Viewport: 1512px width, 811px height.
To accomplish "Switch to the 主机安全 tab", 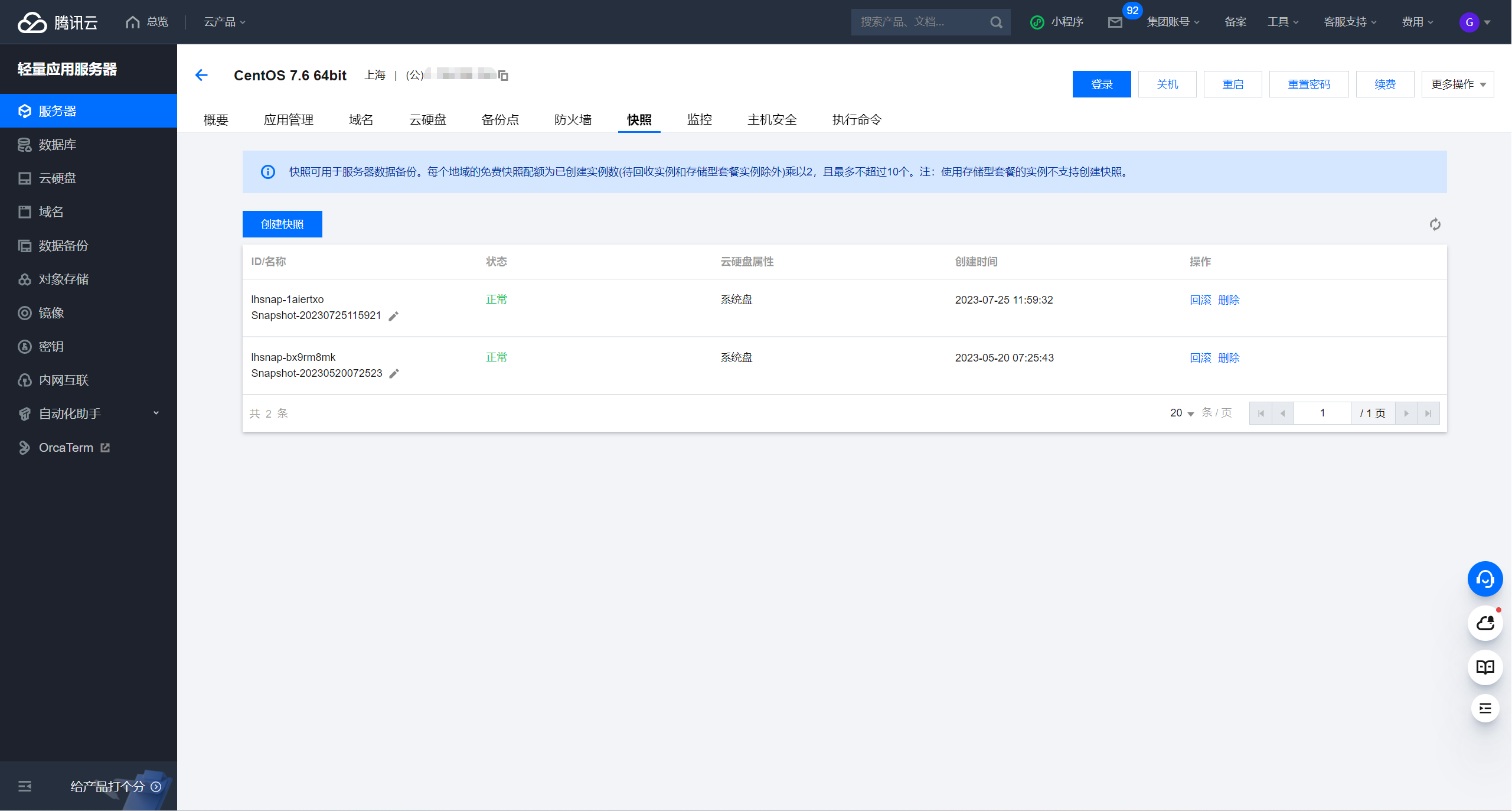I will (x=772, y=120).
